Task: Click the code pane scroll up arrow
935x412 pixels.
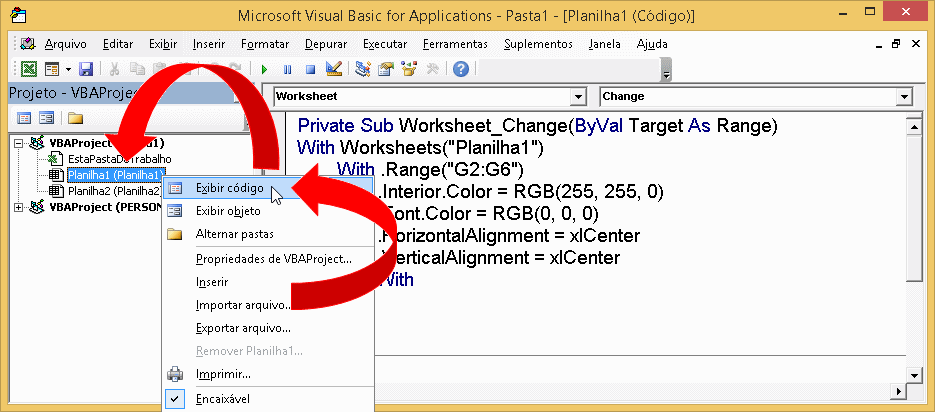Action: pyautogui.click(x=913, y=125)
